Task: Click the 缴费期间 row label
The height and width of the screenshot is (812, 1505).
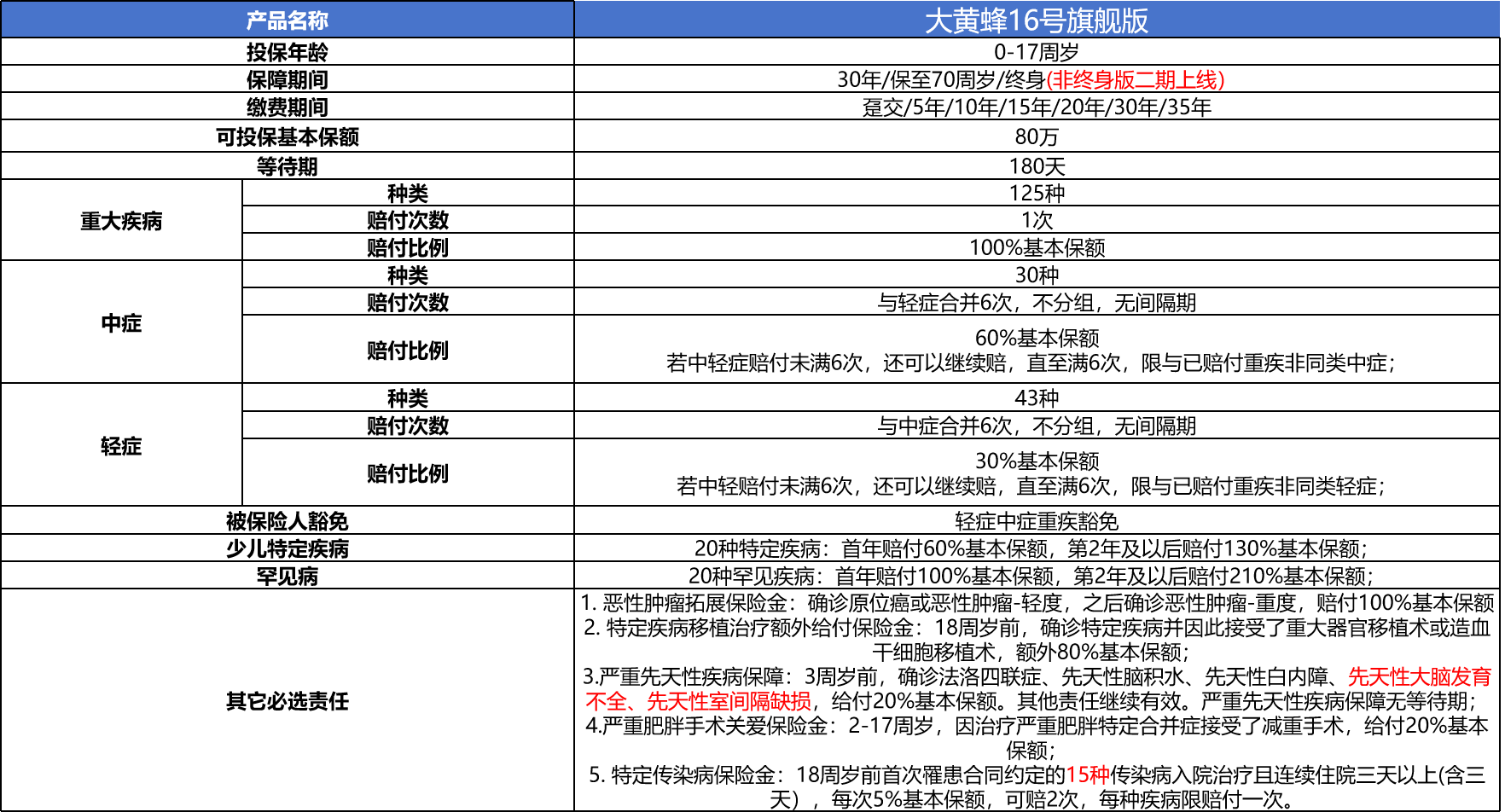Action: 288,107
